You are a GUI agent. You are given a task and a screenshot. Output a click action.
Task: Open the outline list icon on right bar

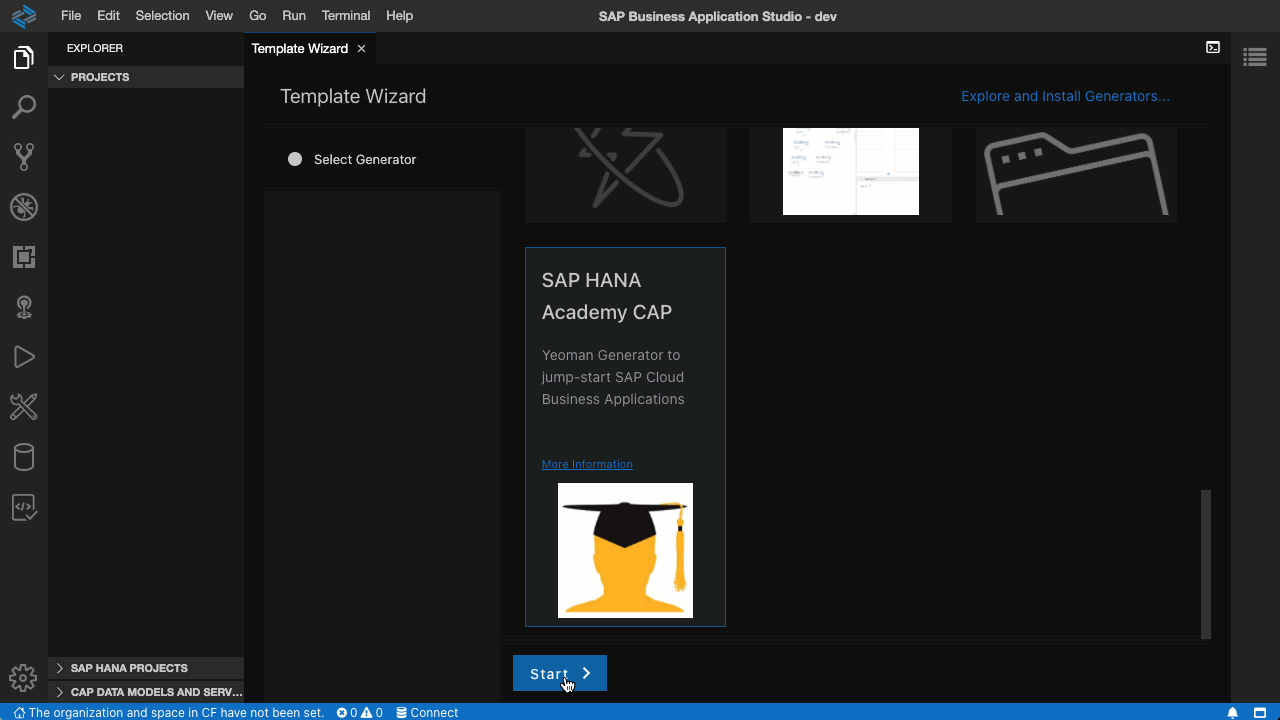(1255, 57)
